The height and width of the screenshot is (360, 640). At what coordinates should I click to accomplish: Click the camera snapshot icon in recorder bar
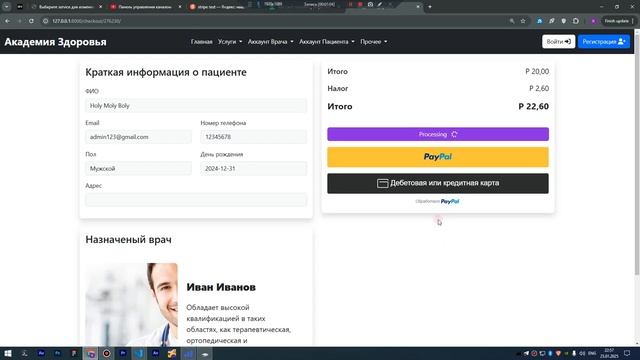pyautogui.click(x=370, y=4)
